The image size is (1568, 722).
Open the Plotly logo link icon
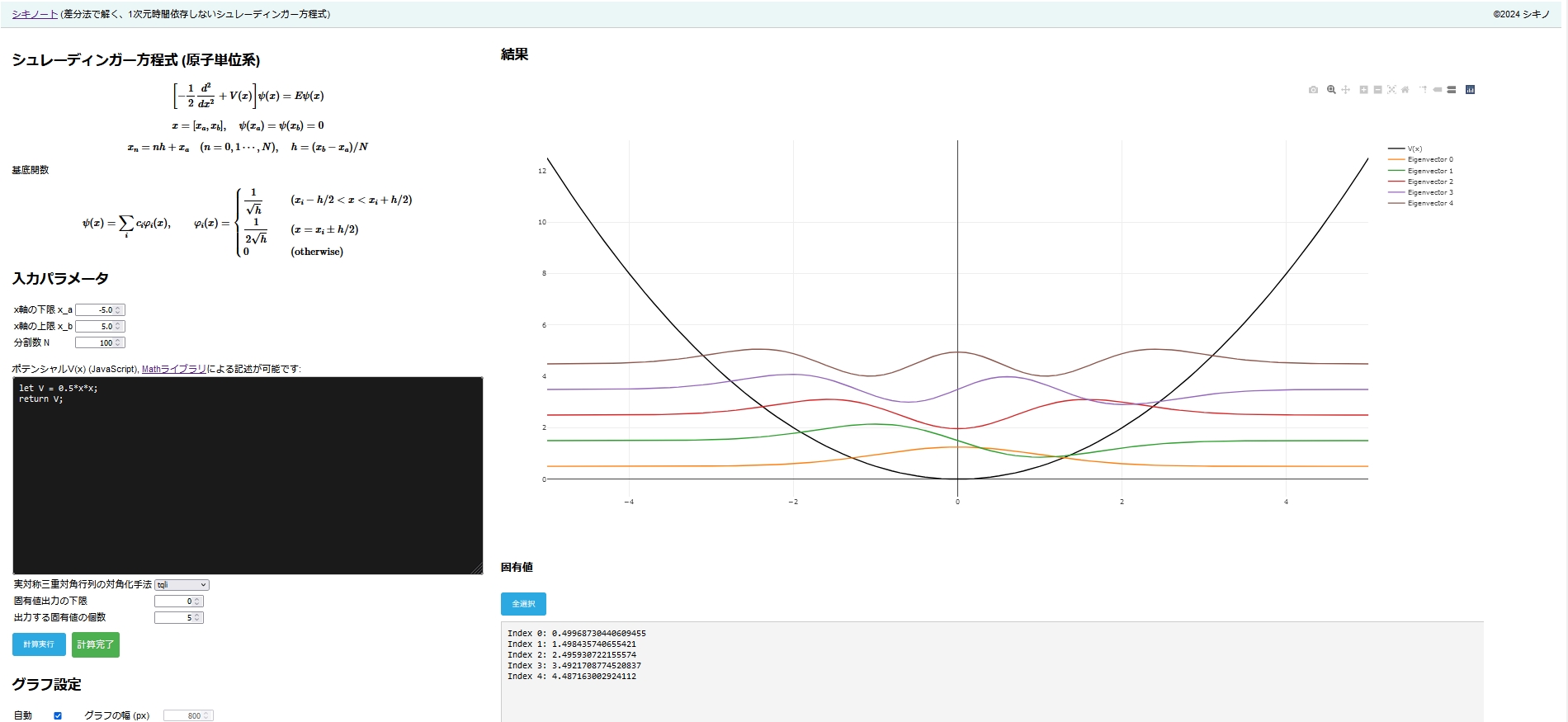tap(1470, 90)
